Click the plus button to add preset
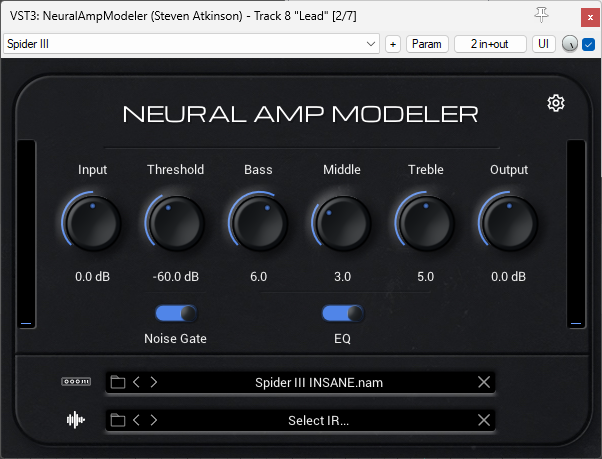The height and width of the screenshot is (459, 602). pos(393,44)
